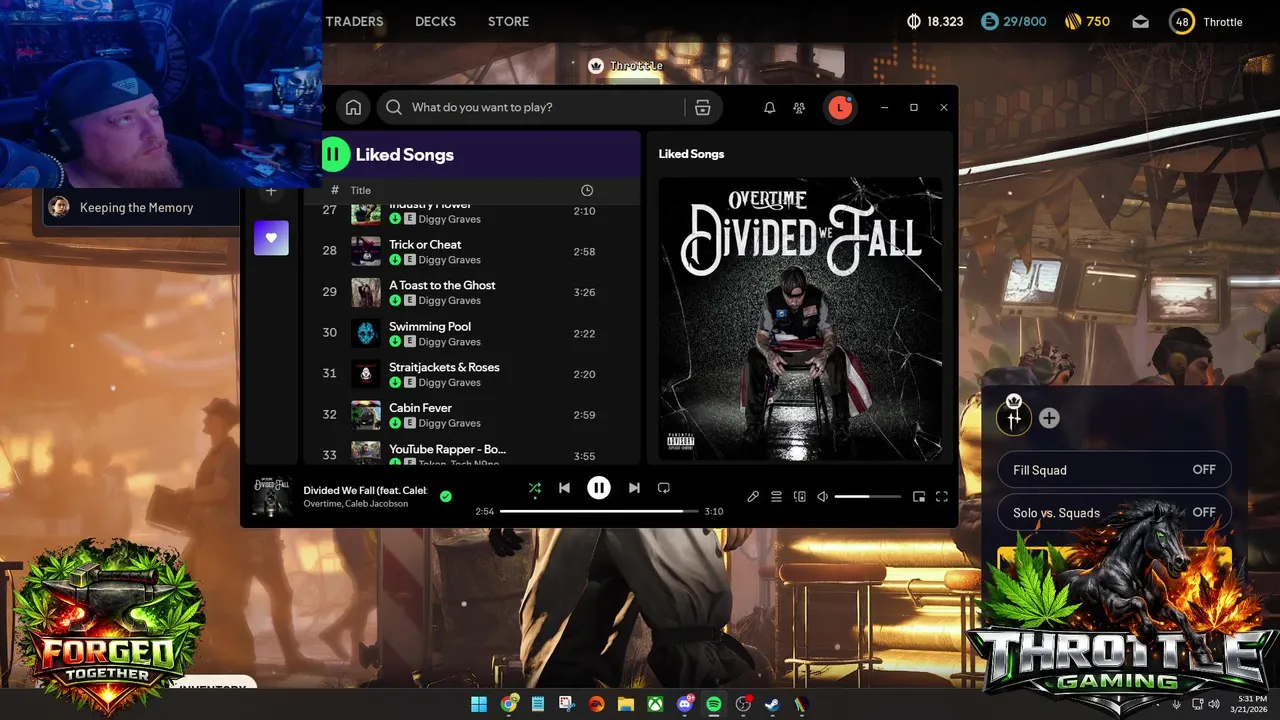Click the 750 gold currency counter
This screenshot has width=1280, height=720.
pyautogui.click(x=1087, y=21)
